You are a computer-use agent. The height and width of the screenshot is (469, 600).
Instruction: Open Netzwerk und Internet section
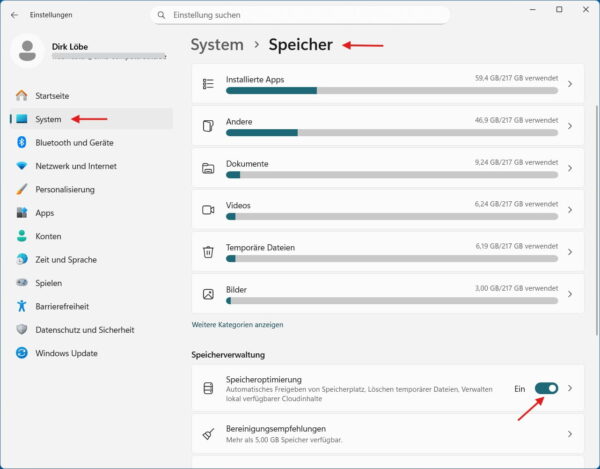pyautogui.click(x=91, y=166)
